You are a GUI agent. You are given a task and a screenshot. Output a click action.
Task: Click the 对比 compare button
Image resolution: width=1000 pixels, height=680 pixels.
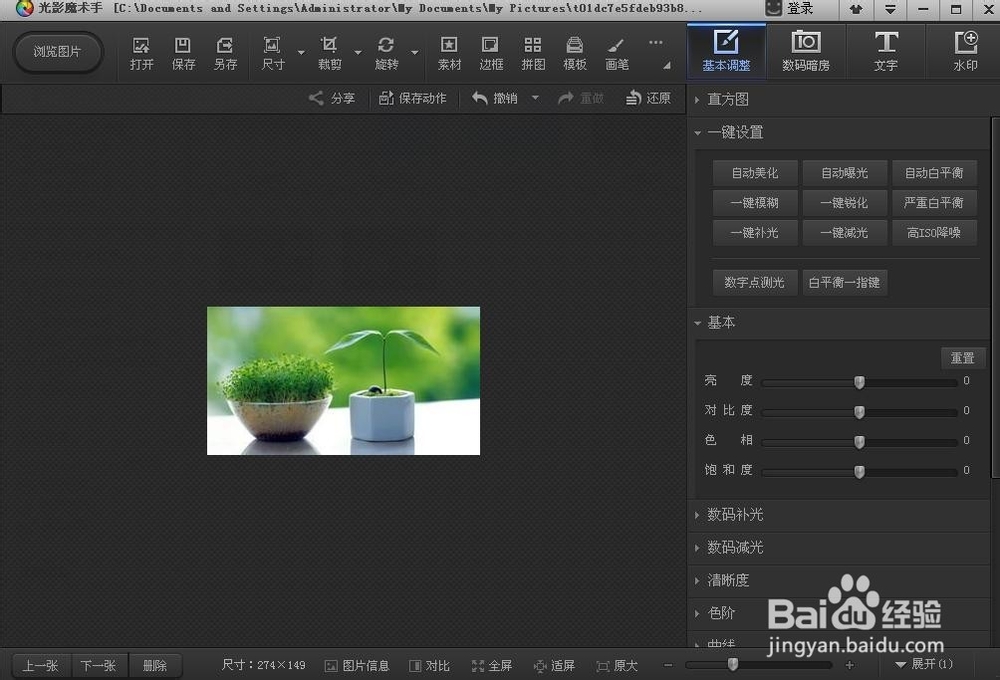coord(430,666)
